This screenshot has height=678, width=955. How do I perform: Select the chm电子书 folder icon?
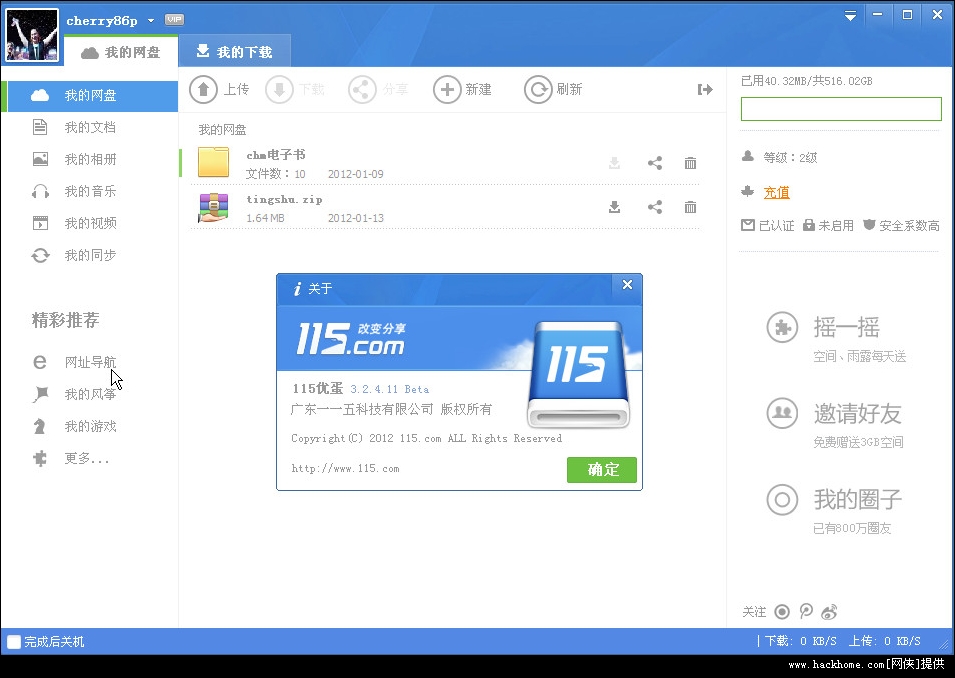click(x=213, y=162)
